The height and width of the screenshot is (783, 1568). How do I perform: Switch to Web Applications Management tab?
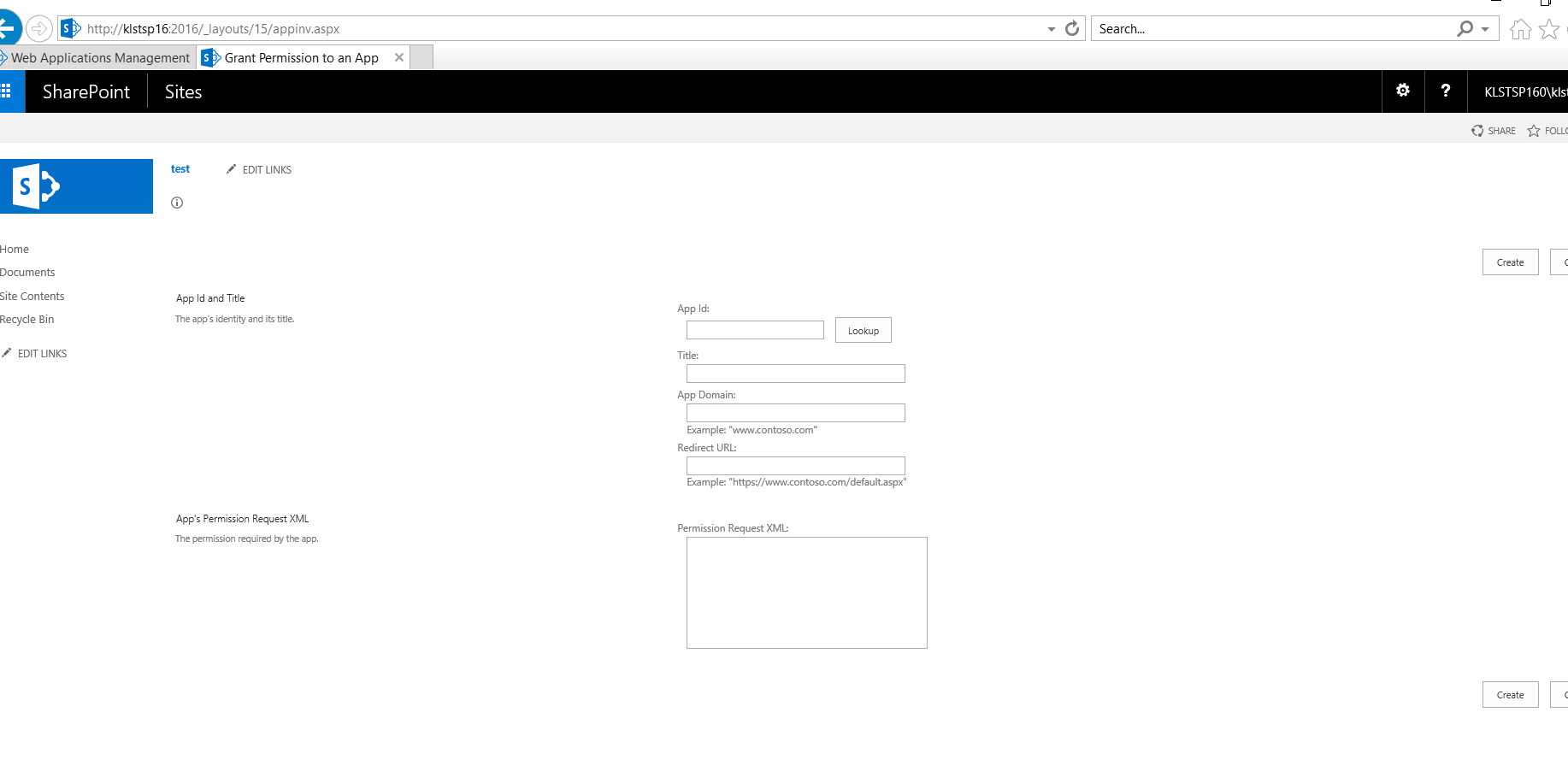click(97, 57)
